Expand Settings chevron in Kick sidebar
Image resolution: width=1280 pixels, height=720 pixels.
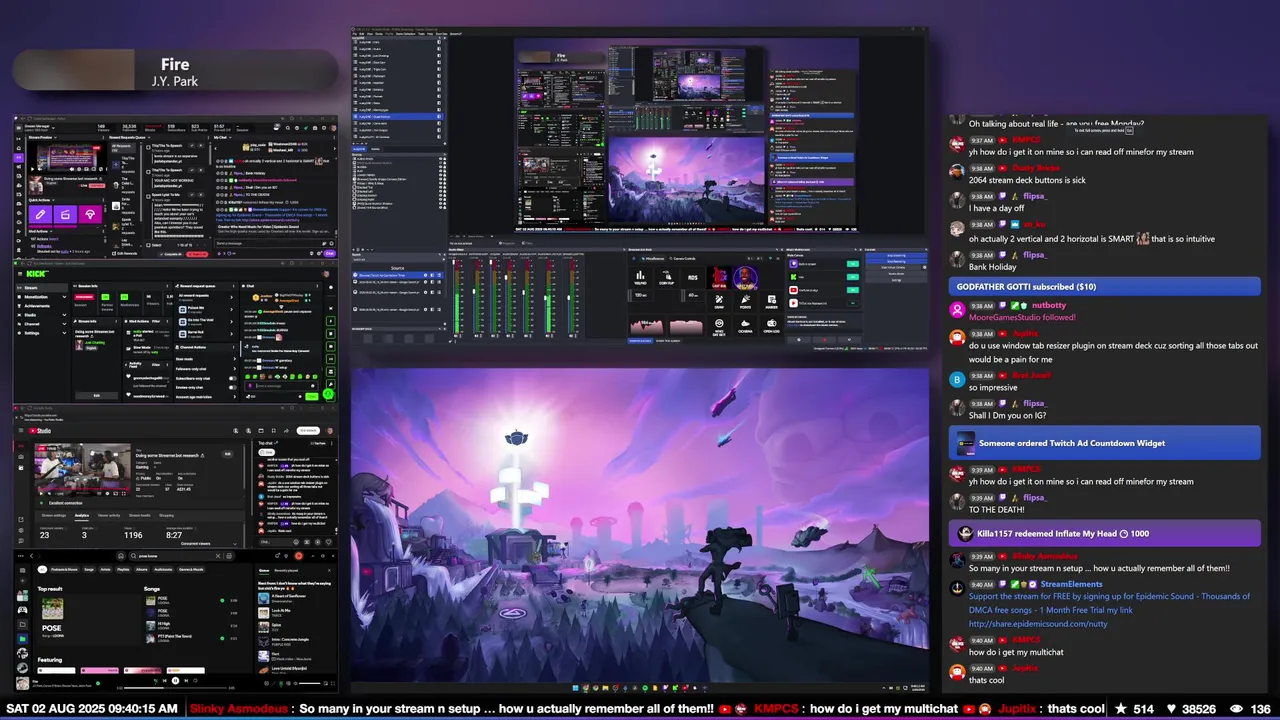pyautogui.click(x=64, y=333)
